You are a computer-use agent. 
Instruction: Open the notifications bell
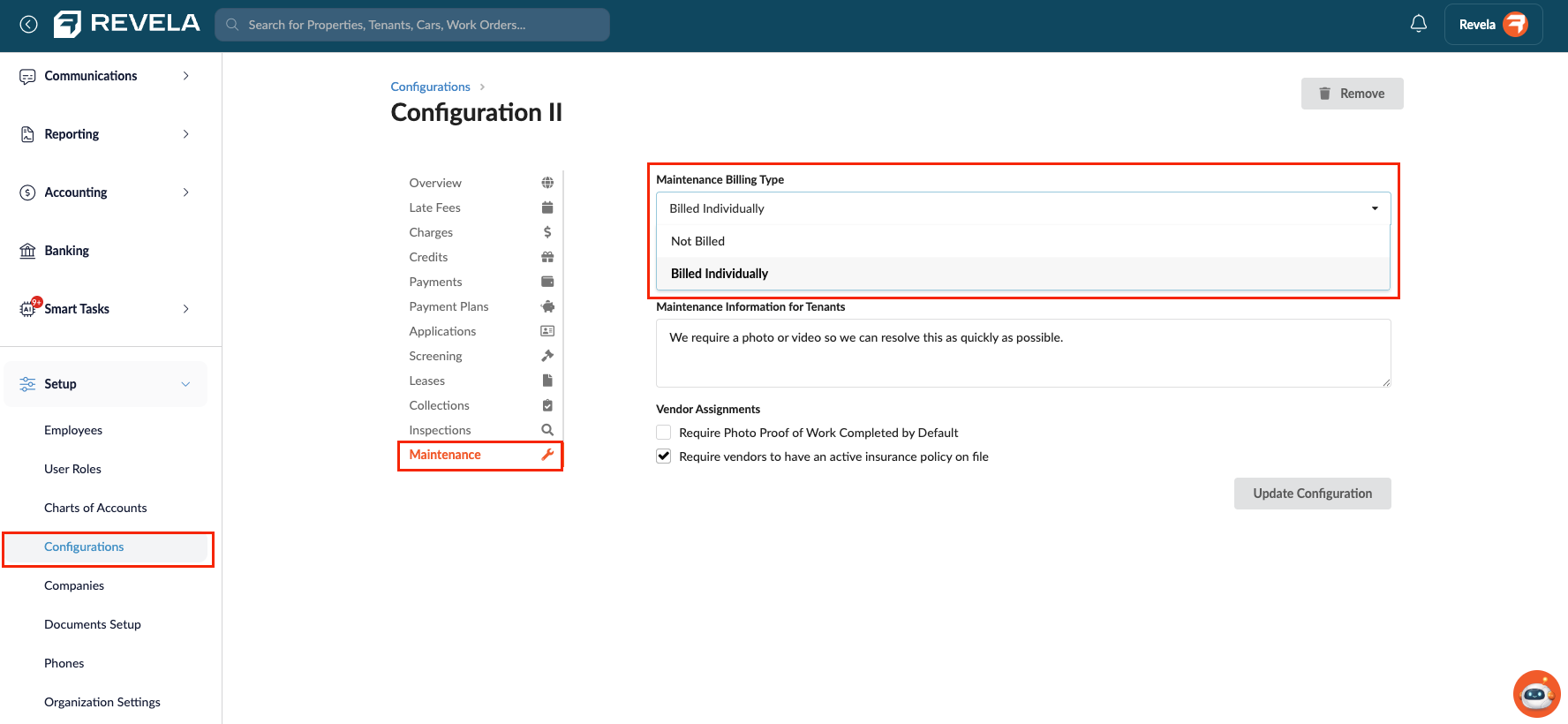click(1418, 24)
